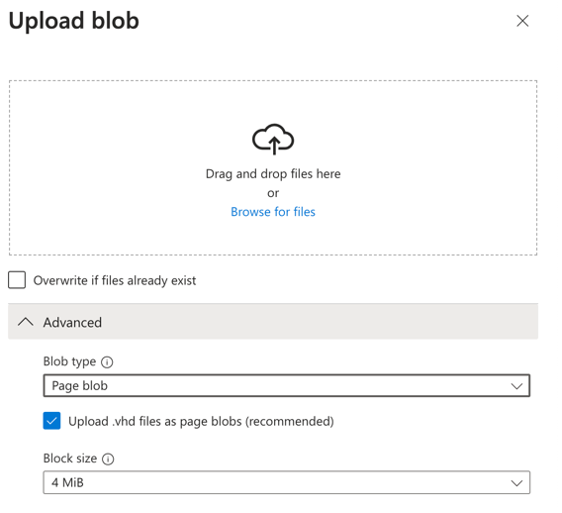Click the cloud upload icon
This screenshot has height=513, width=562.
pyautogui.click(x=273, y=139)
